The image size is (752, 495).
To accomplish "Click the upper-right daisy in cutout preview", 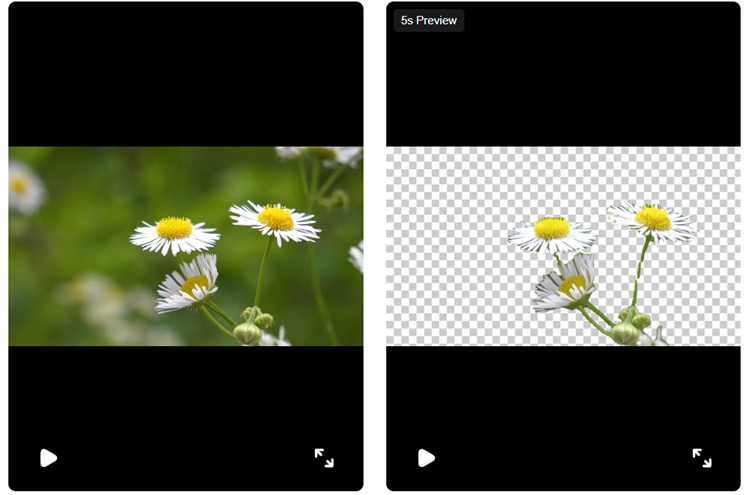I will (652, 220).
